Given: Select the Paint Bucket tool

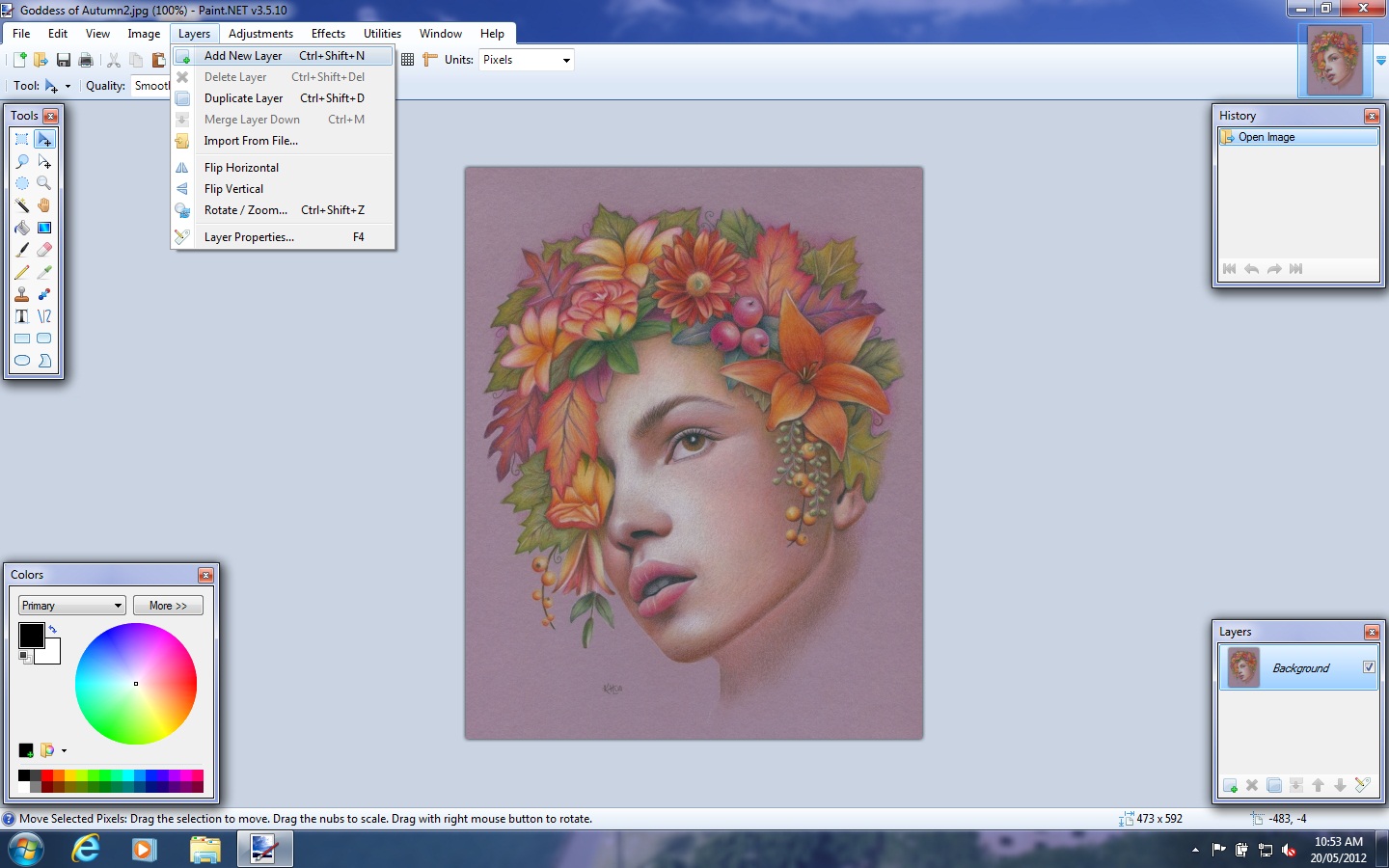Looking at the screenshot, I should (x=22, y=229).
